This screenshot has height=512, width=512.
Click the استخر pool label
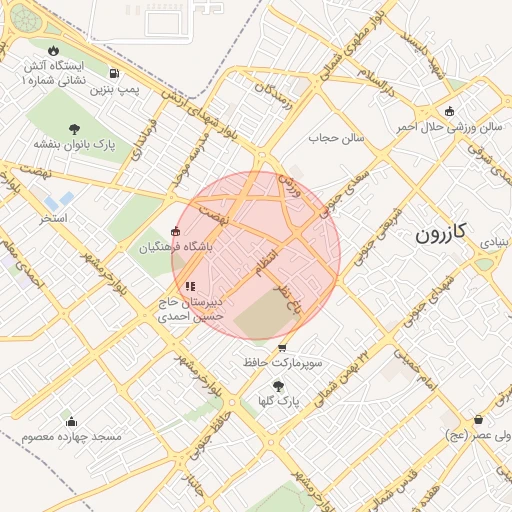[54, 218]
